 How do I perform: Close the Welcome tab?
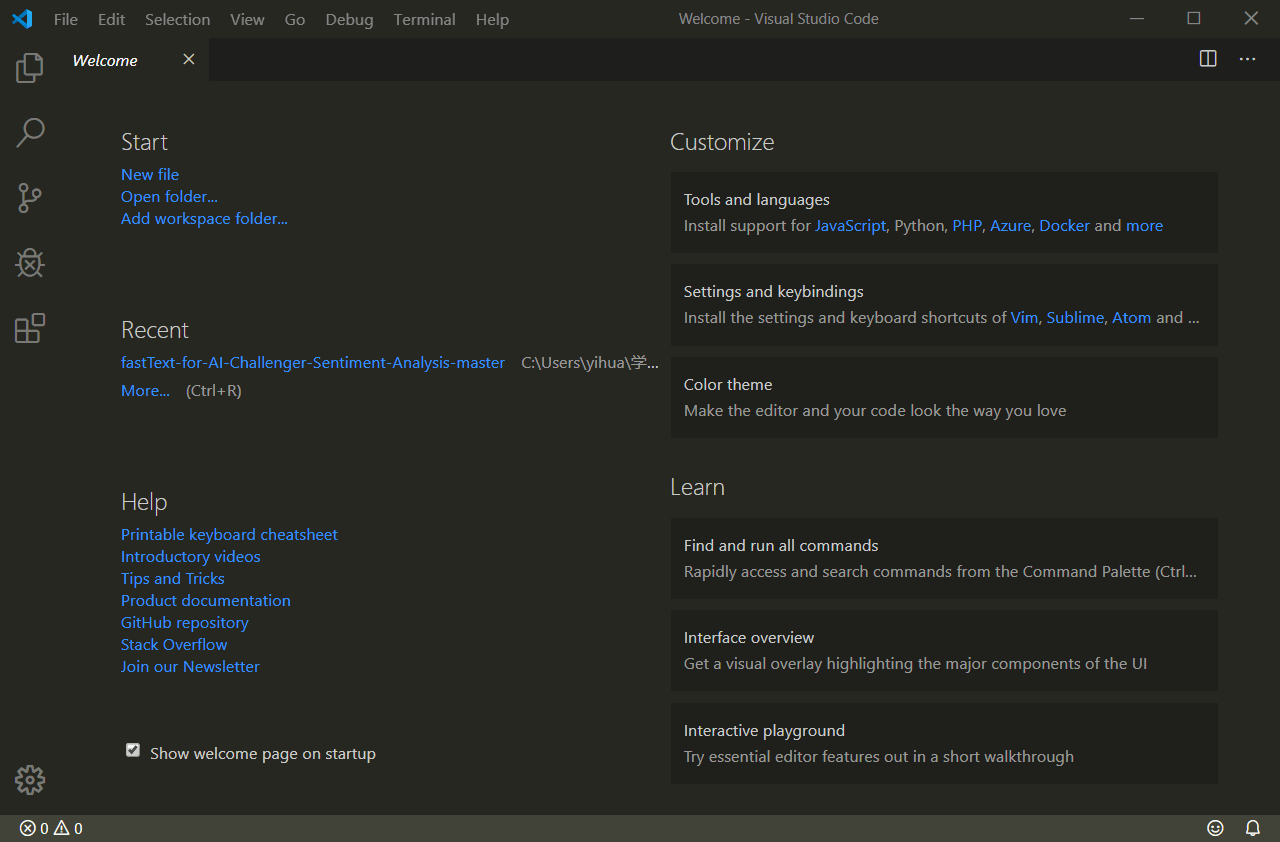click(188, 60)
